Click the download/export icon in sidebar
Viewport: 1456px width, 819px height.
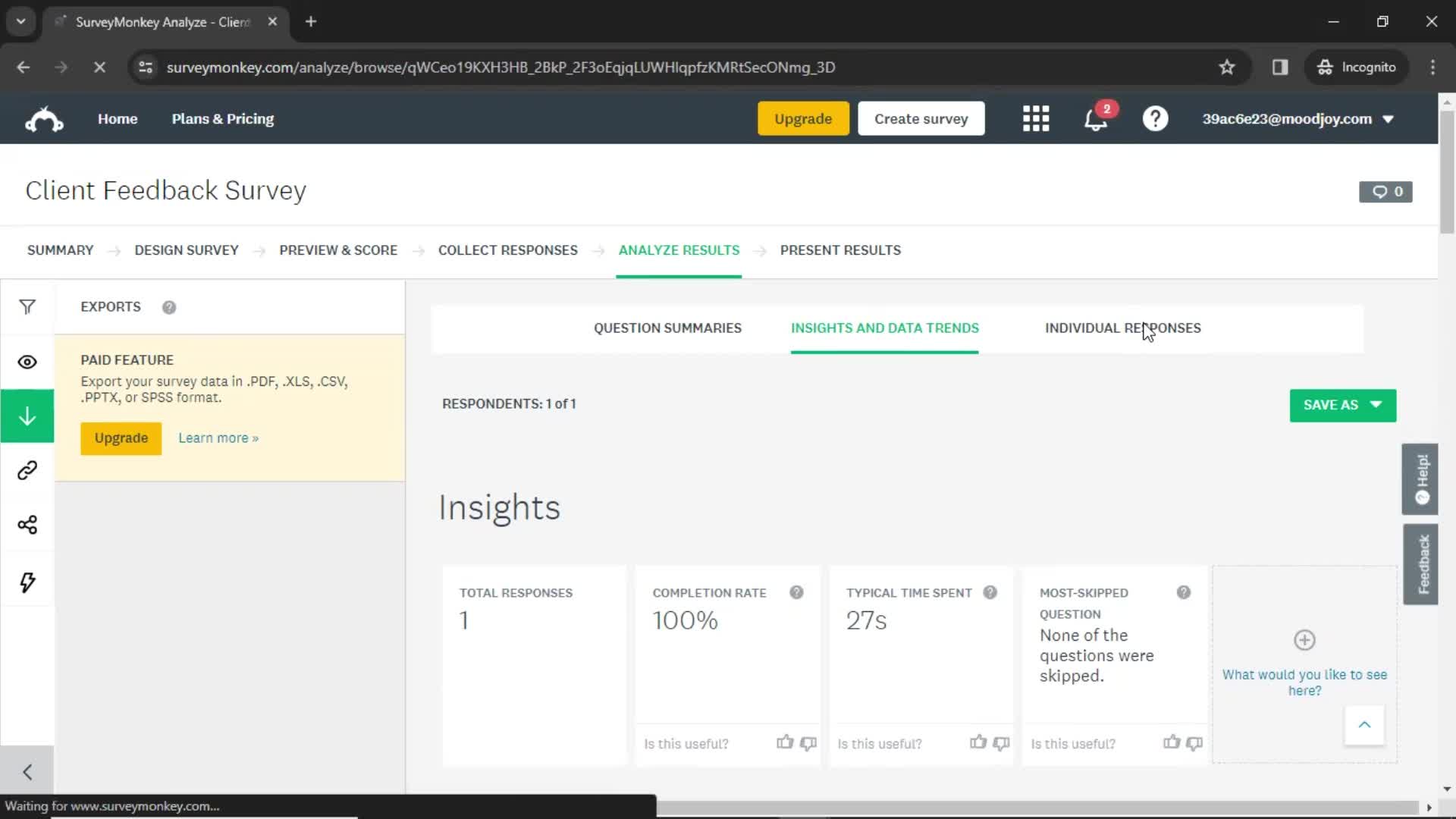[27, 416]
